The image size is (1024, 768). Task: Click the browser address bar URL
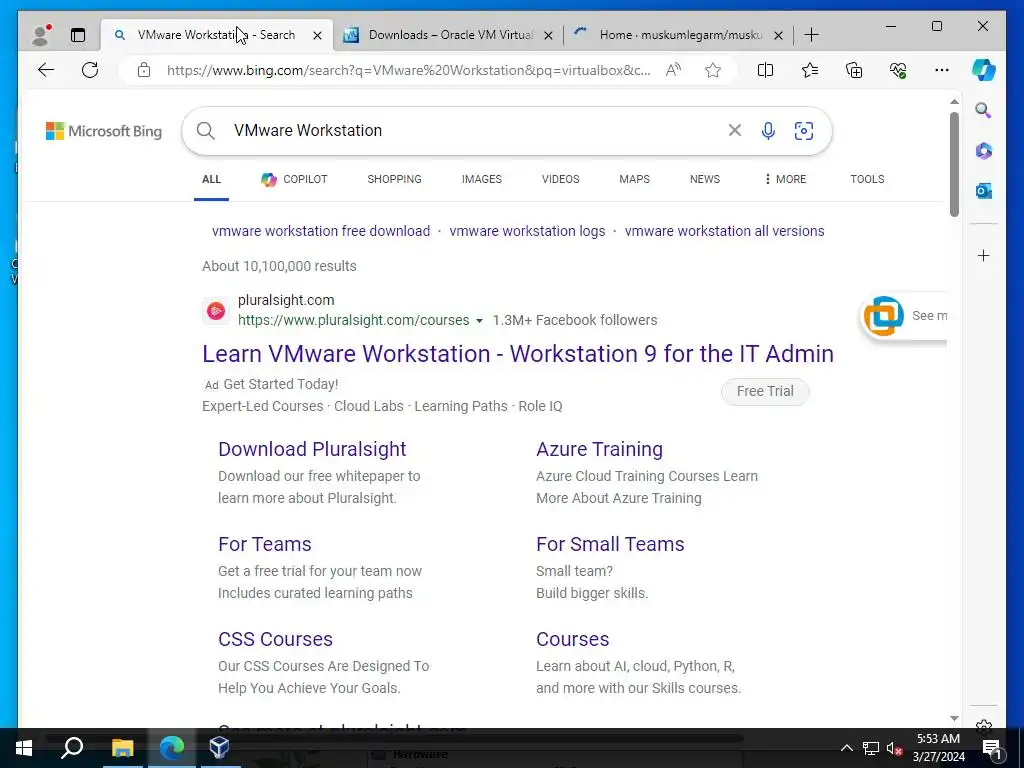[408, 70]
